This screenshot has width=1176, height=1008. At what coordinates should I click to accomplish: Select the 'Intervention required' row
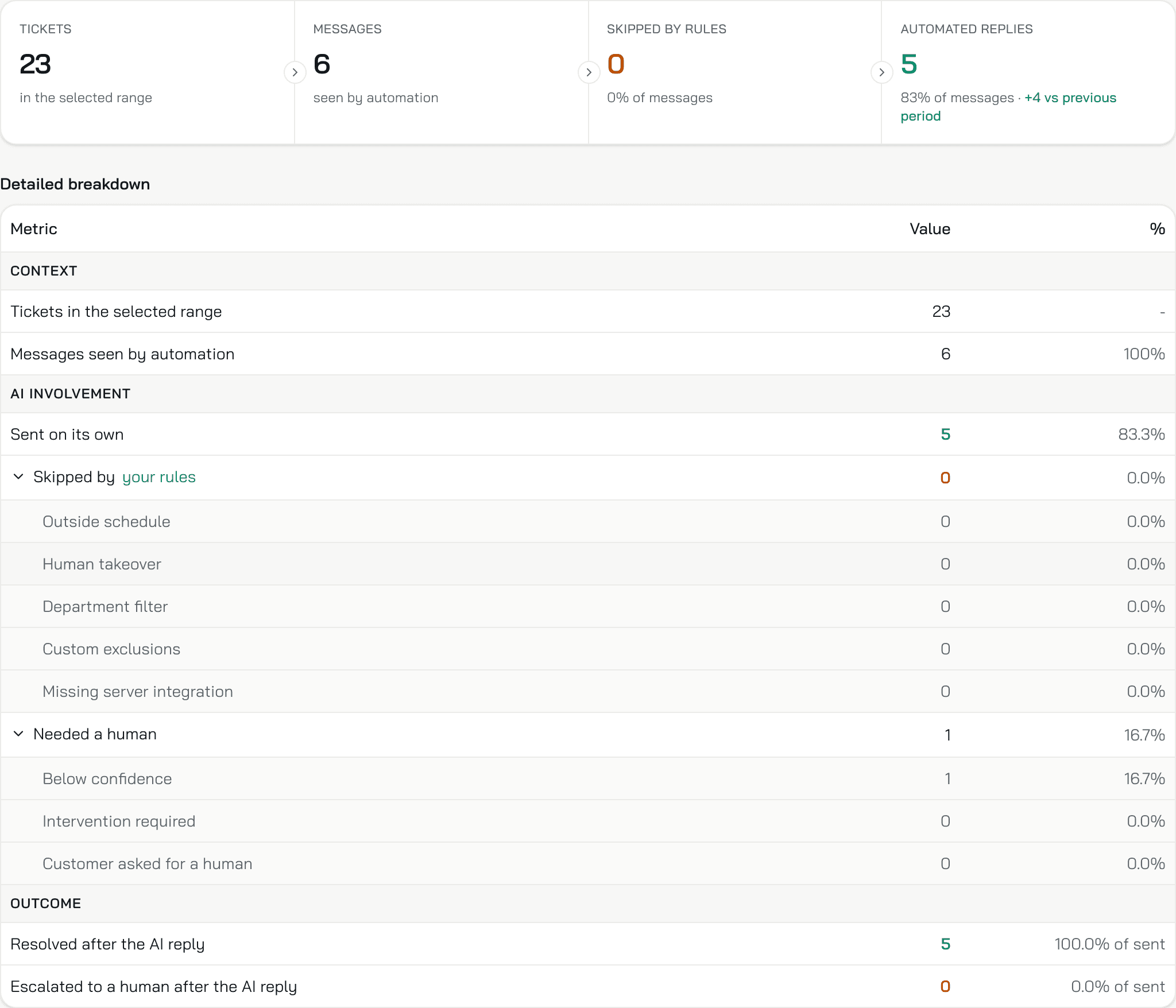pos(588,821)
